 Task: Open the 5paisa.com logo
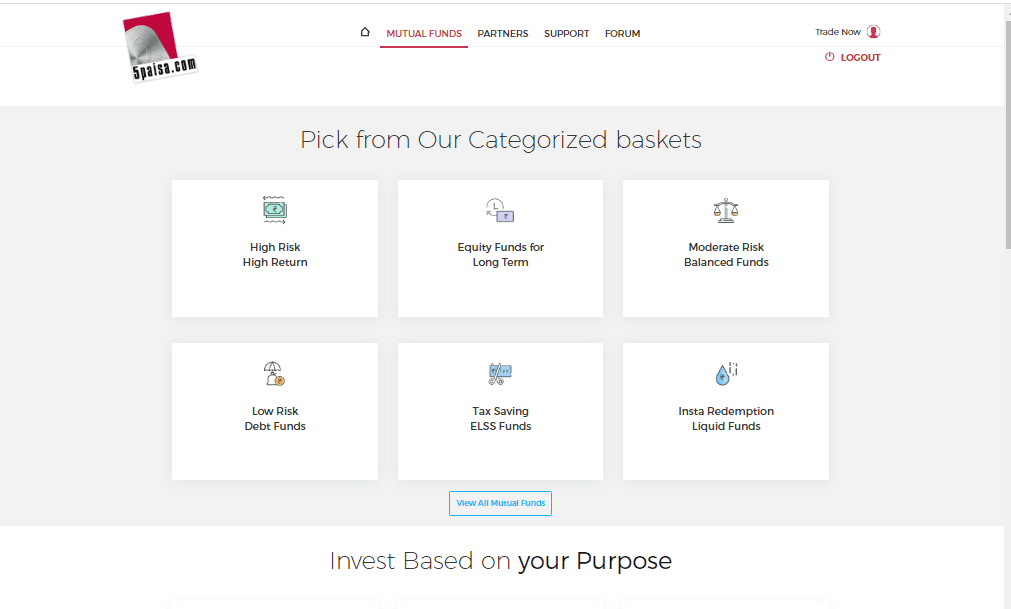click(159, 47)
